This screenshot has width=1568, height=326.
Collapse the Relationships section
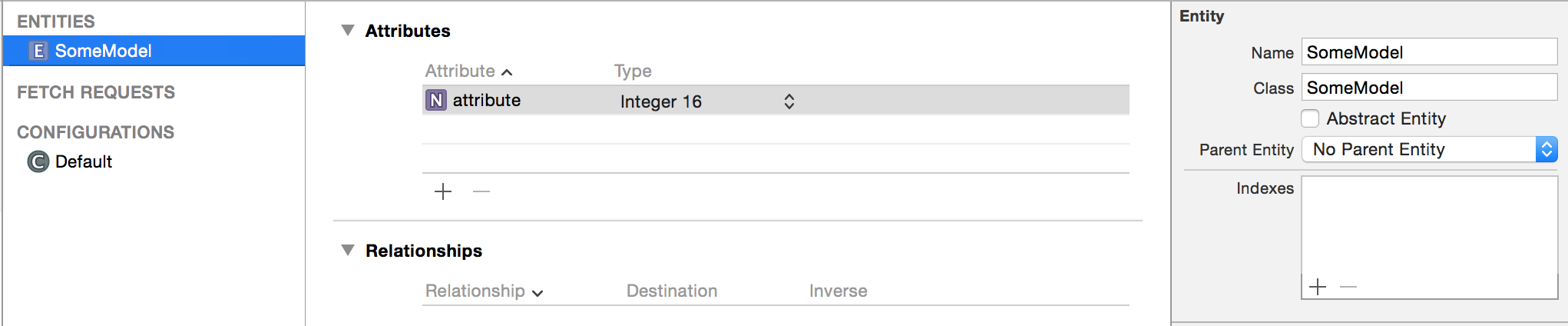click(348, 251)
